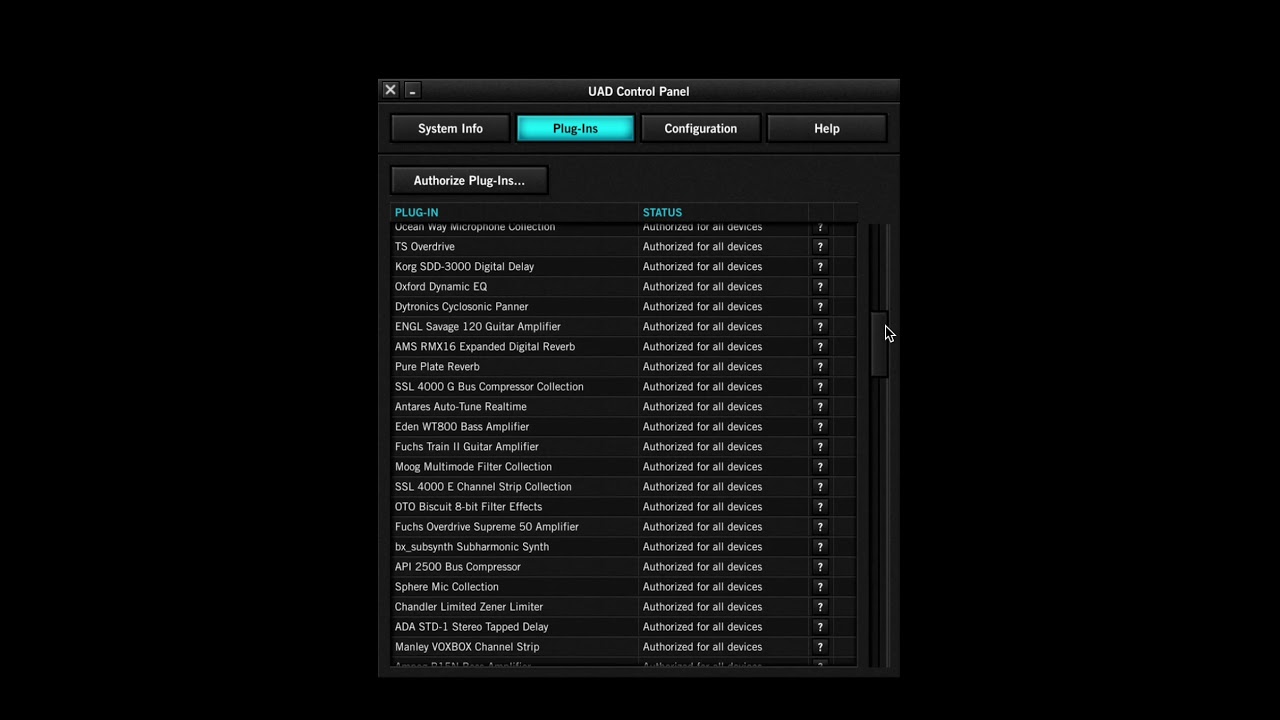1280x720 pixels.
Task: Click the plug-in list scrollbar thumb
Action: click(878, 344)
